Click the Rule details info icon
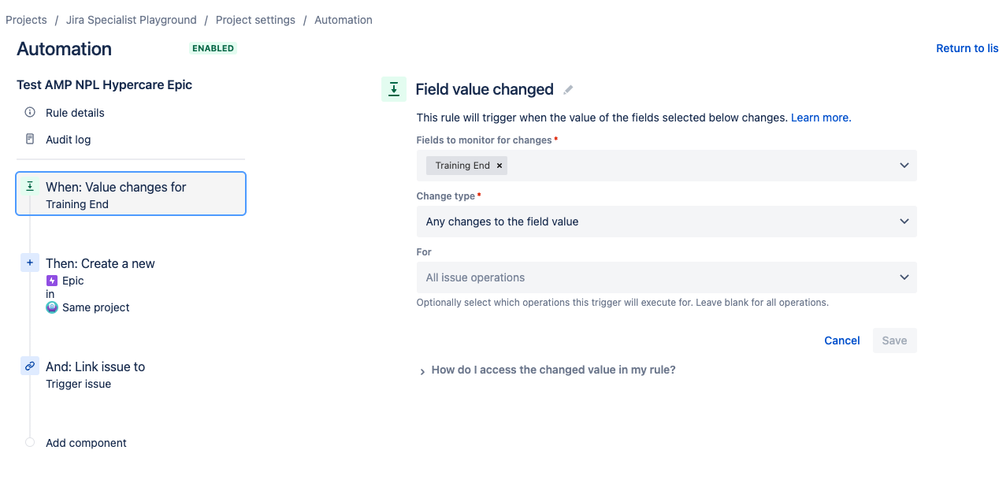The height and width of the screenshot is (484, 999). coord(30,113)
